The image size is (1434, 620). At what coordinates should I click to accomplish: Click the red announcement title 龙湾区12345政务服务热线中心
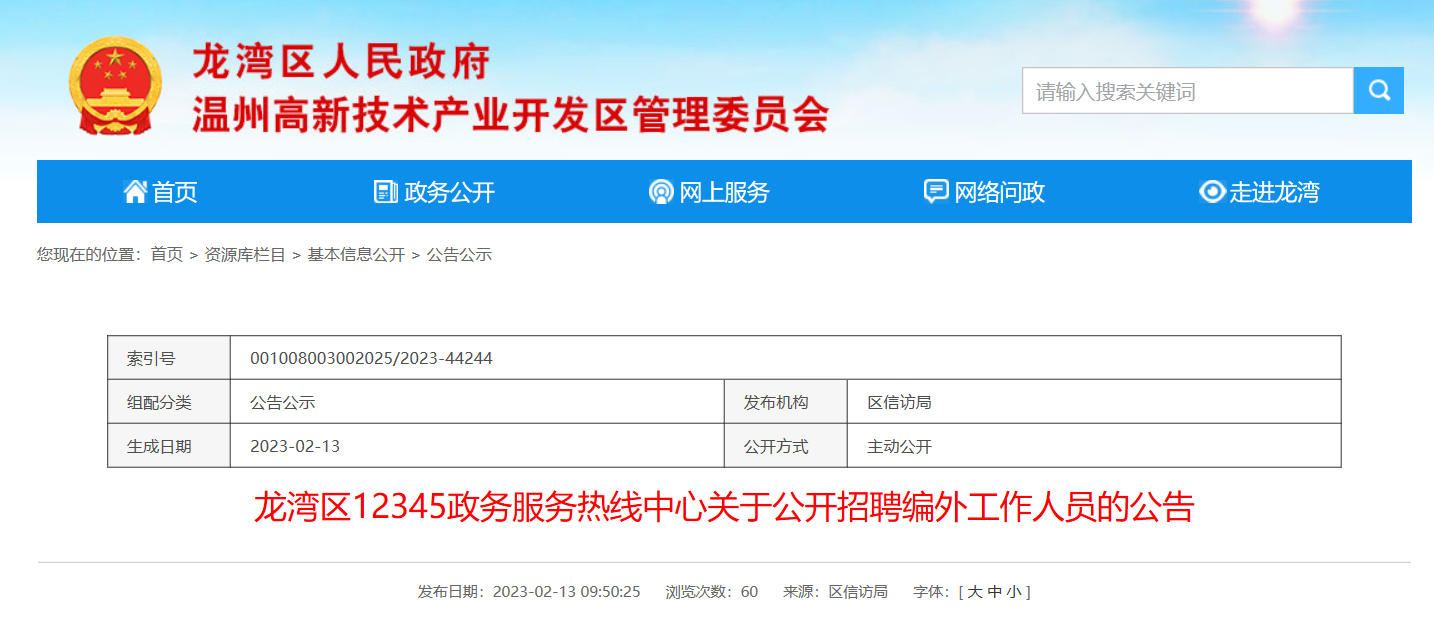[x=724, y=507]
